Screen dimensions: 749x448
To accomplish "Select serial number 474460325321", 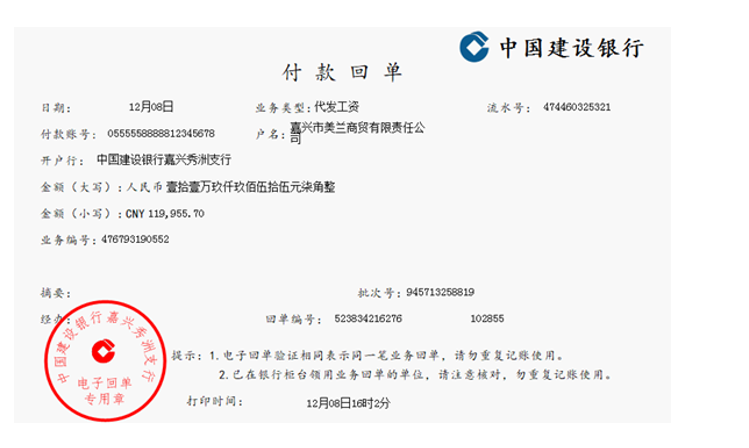I will 577,107.
